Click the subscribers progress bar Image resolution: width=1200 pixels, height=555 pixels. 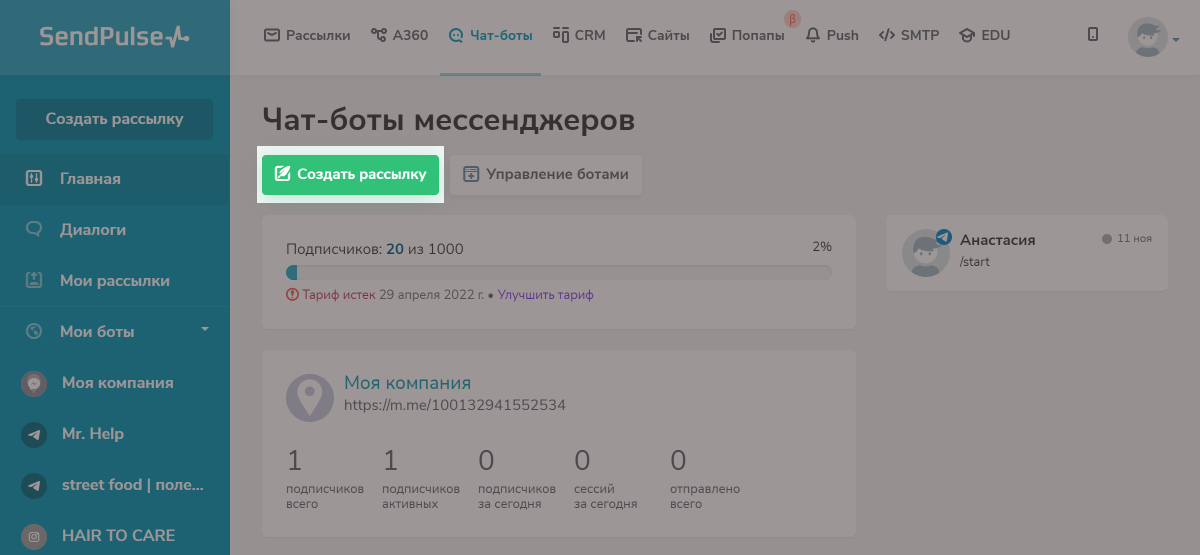558,272
